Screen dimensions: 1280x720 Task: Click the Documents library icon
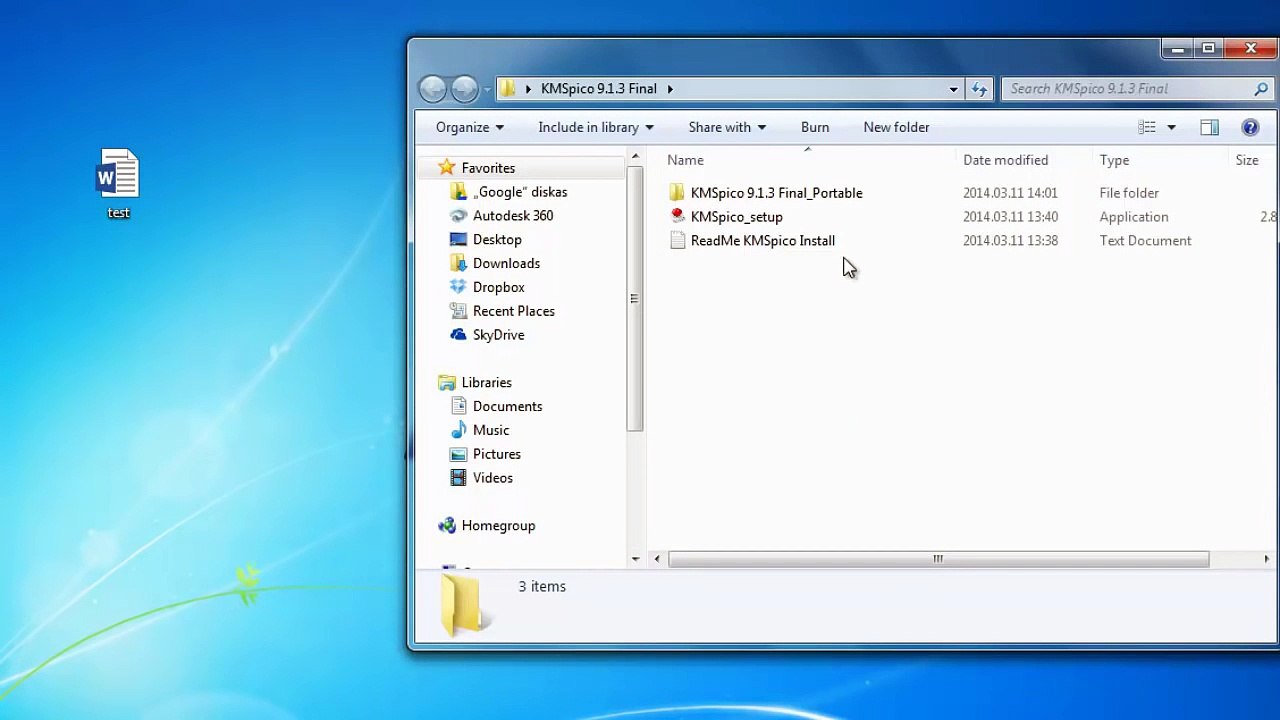point(458,406)
